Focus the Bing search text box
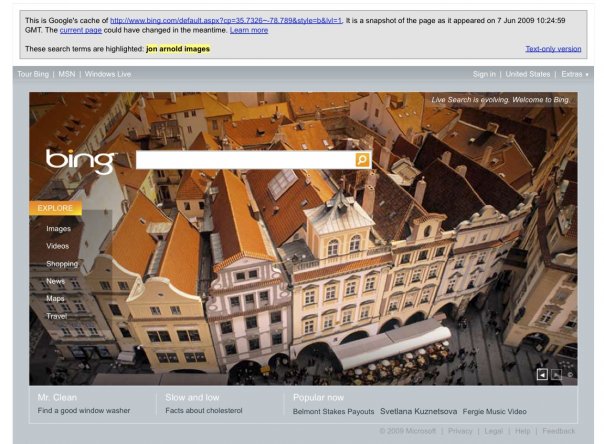This screenshot has height=444, width=604. (x=246, y=160)
